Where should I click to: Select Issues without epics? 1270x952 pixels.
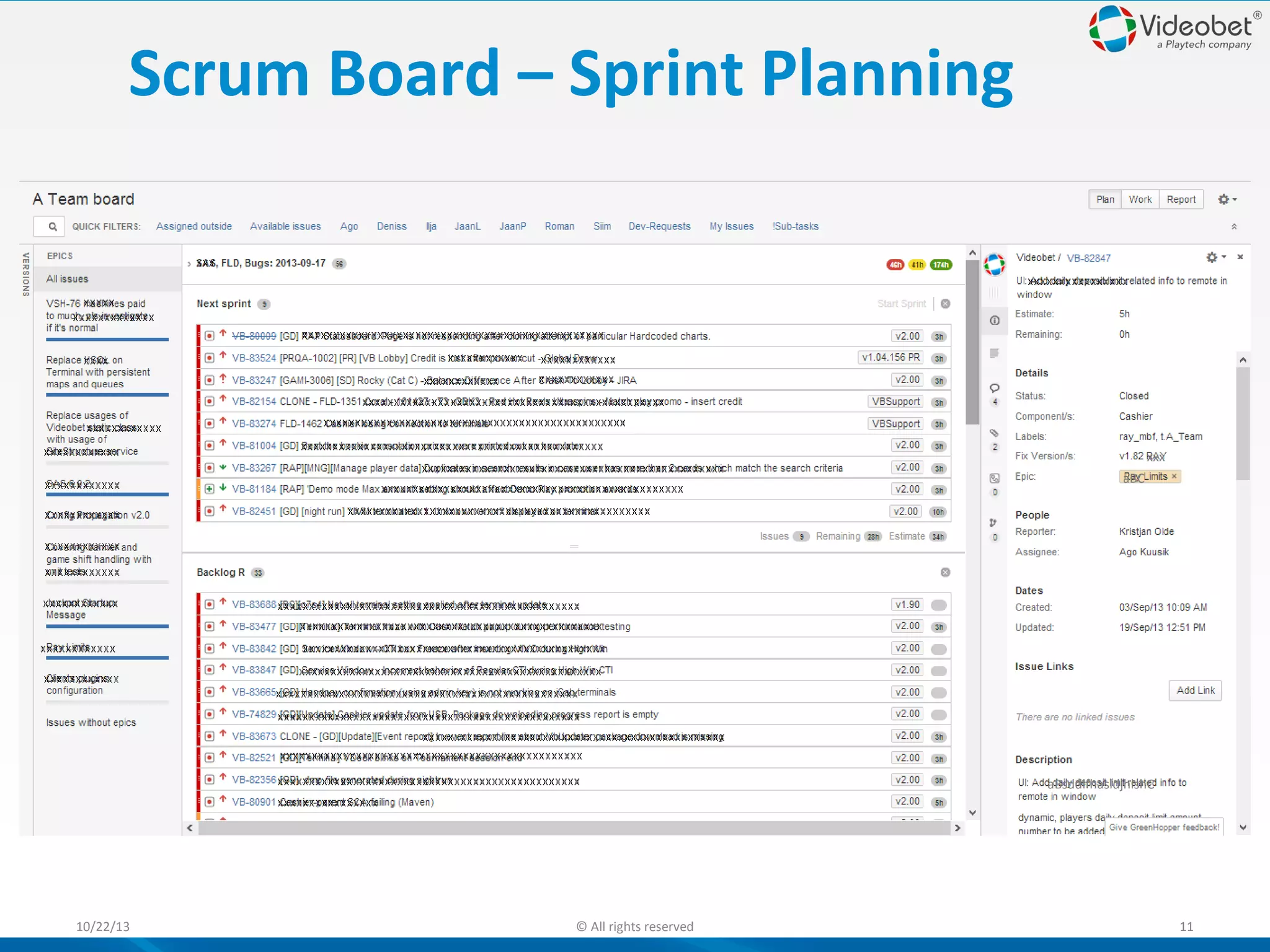click(x=91, y=723)
